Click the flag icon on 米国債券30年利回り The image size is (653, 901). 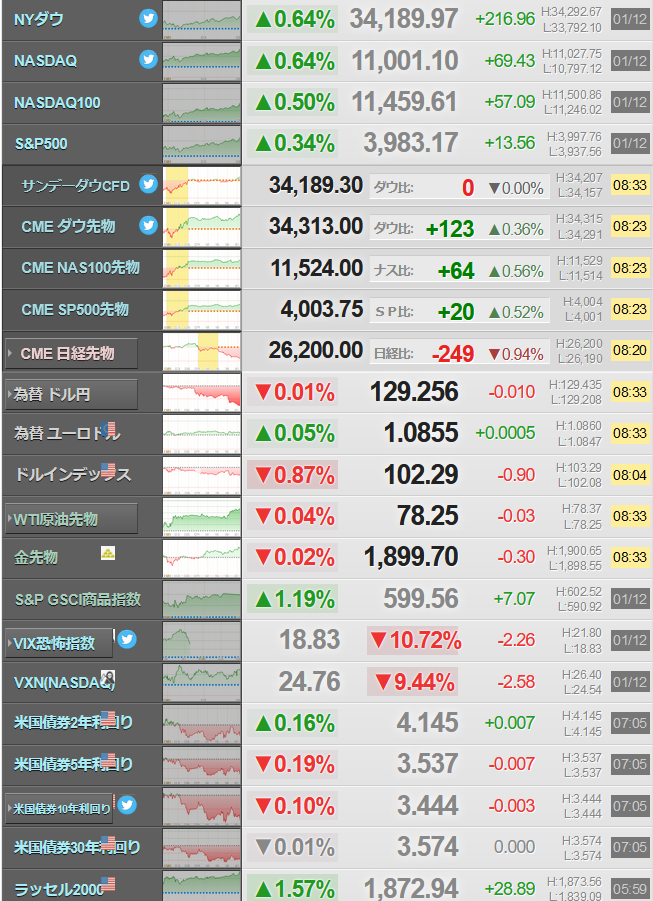tap(108, 843)
